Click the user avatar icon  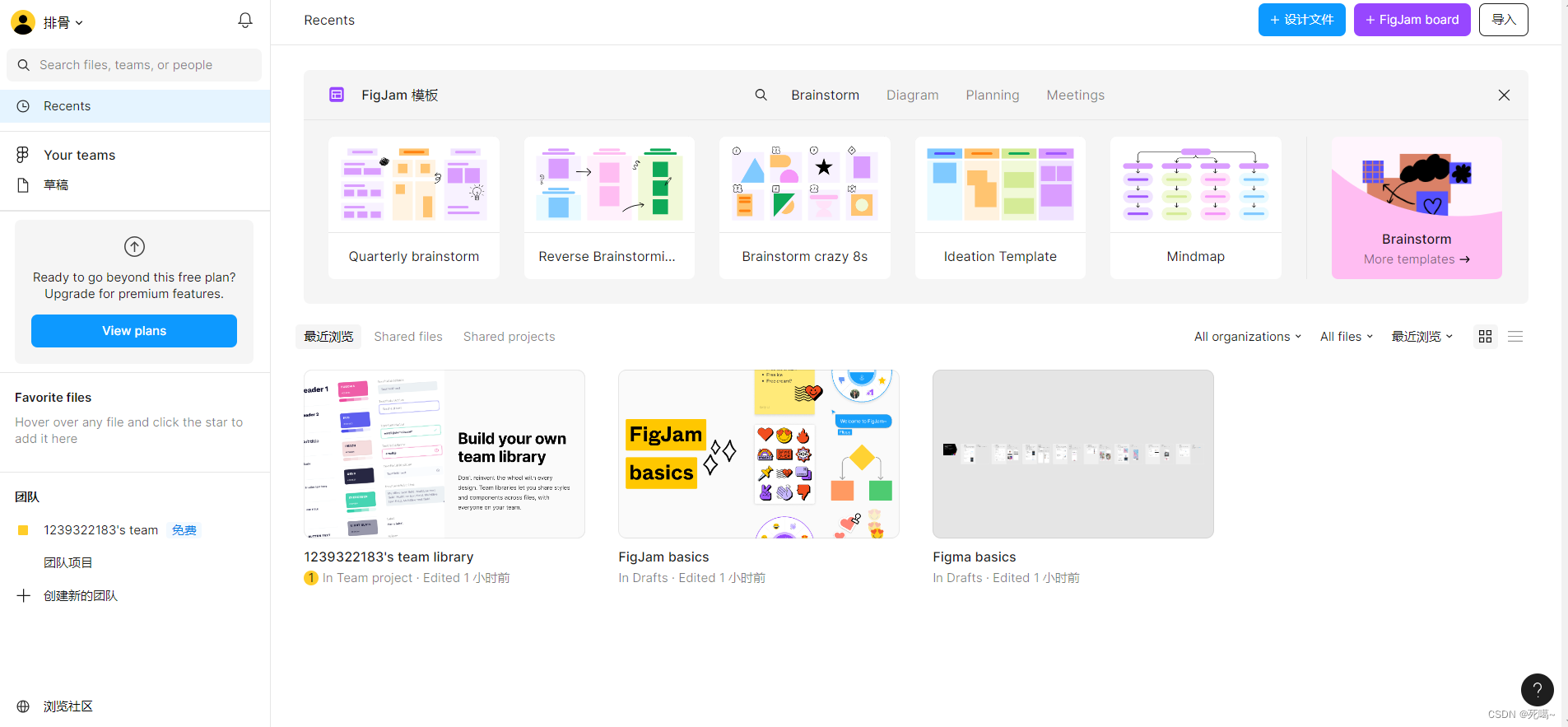pyautogui.click(x=23, y=22)
